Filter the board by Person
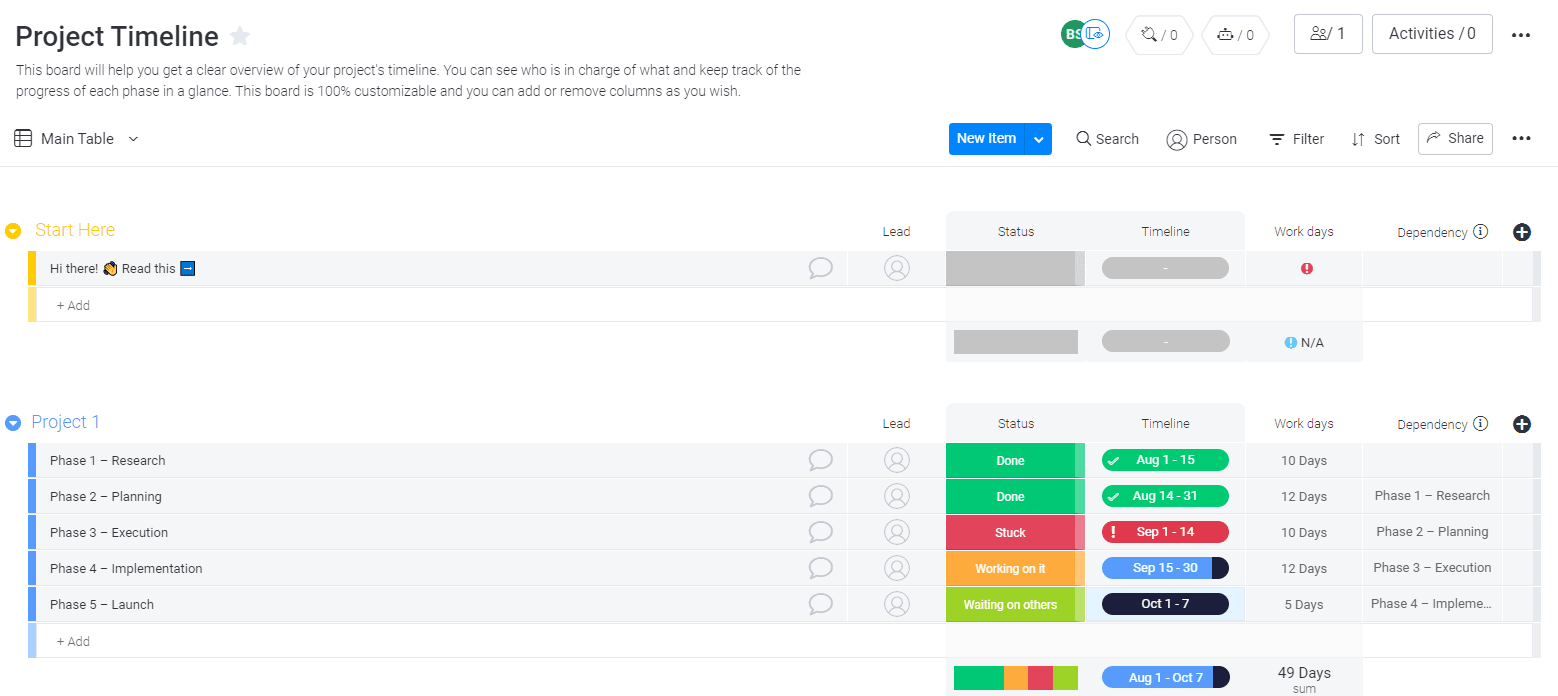Viewport: 1558px width, 696px height. pyautogui.click(x=1201, y=139)
